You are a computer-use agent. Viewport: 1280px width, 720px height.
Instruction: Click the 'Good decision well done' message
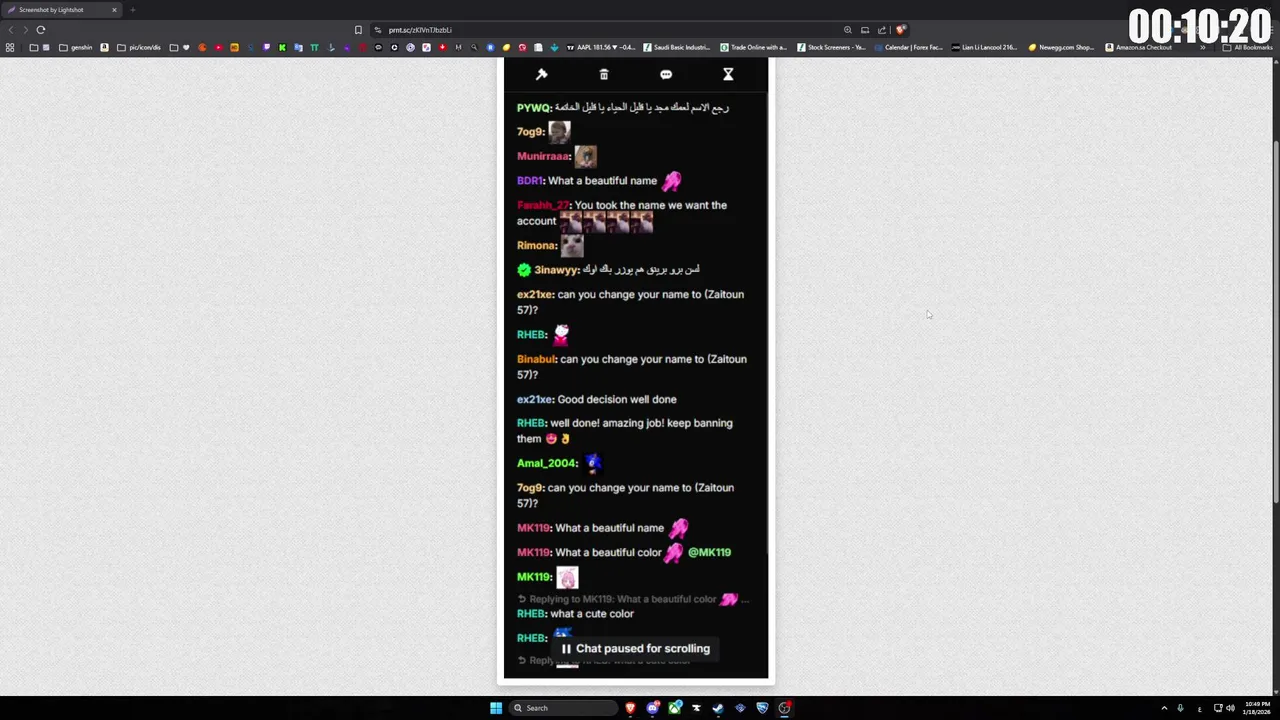click(617, 399)
